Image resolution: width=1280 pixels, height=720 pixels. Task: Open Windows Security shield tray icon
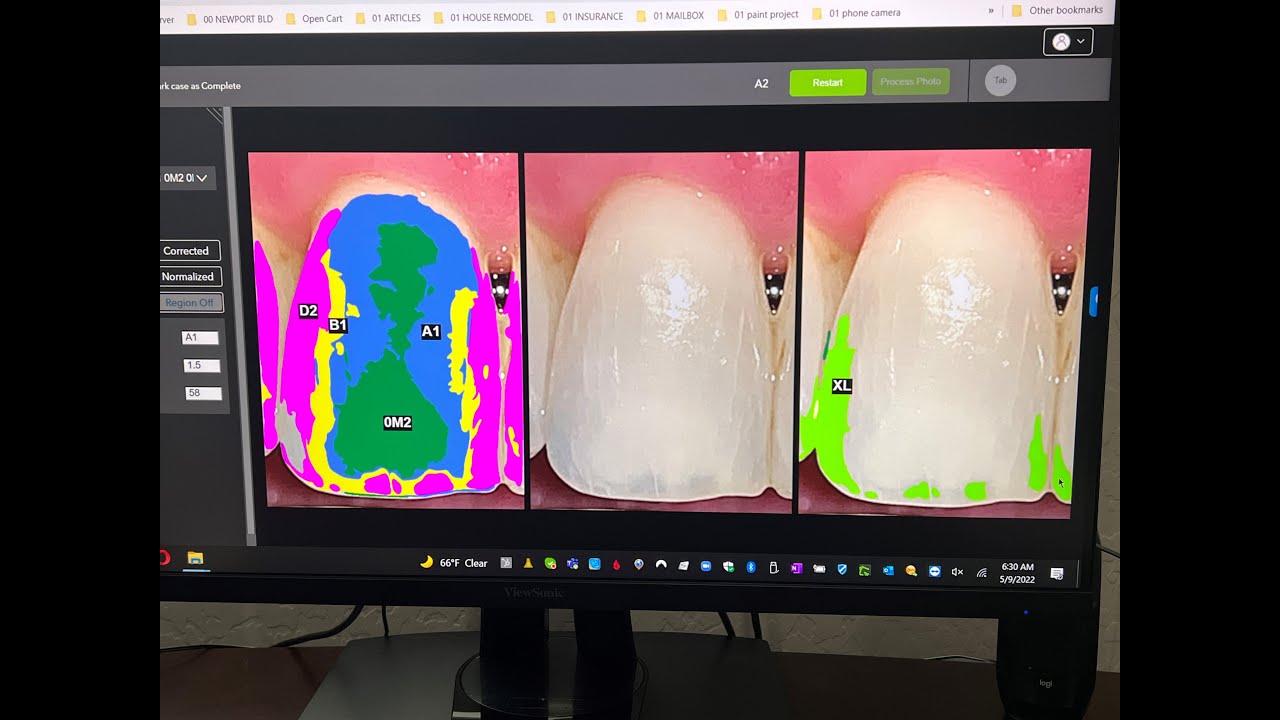tap(728, 567)
